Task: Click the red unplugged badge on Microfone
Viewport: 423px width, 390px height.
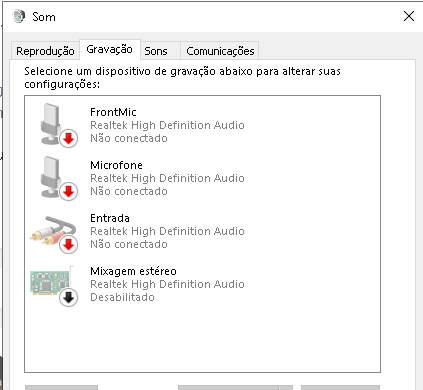Action: coord(69,192)
